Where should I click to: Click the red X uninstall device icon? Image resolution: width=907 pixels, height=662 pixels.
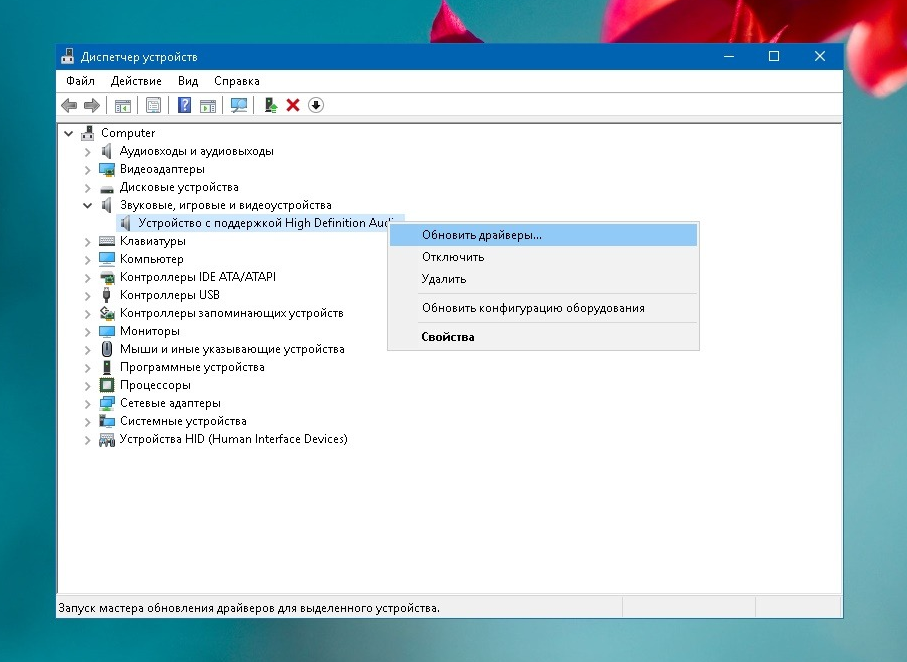tap(293, 105)
